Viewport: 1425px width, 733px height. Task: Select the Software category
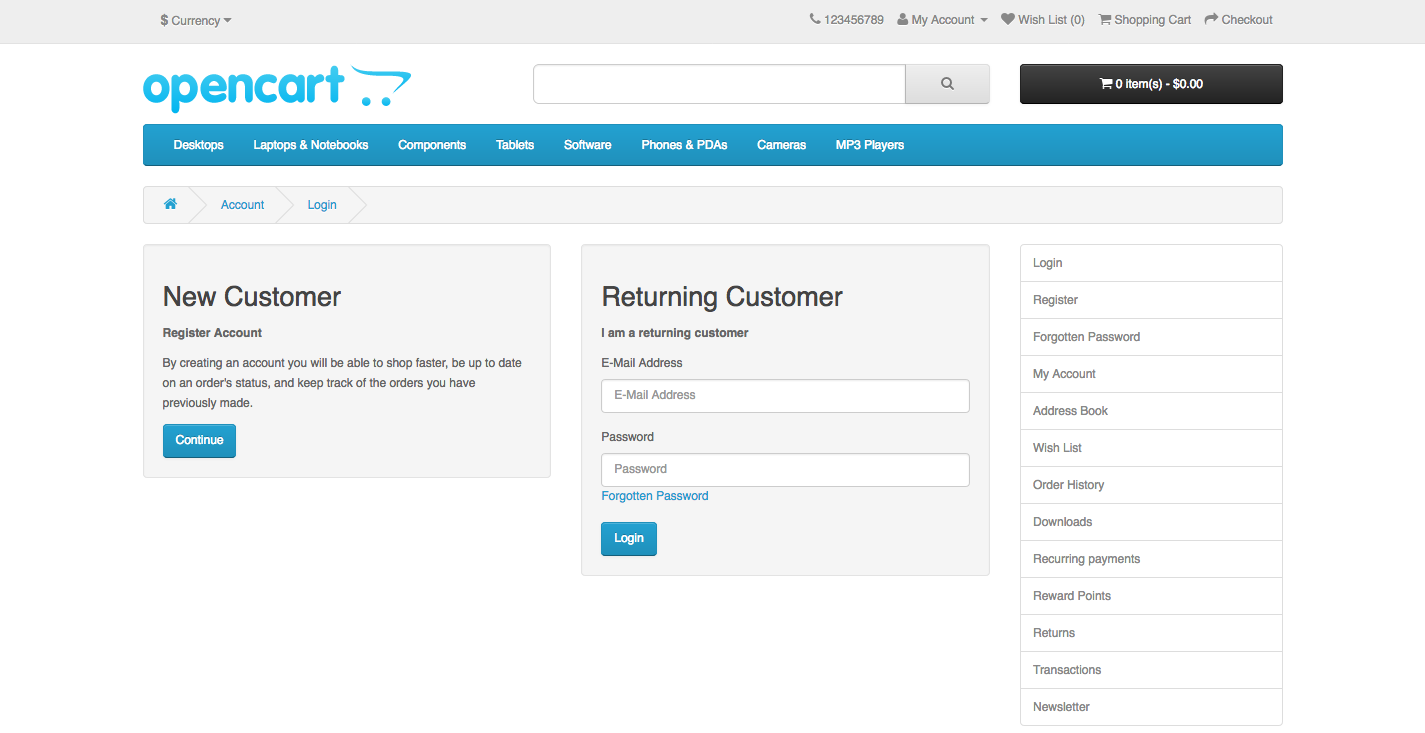pyautogui.click(x=588, y=145)
